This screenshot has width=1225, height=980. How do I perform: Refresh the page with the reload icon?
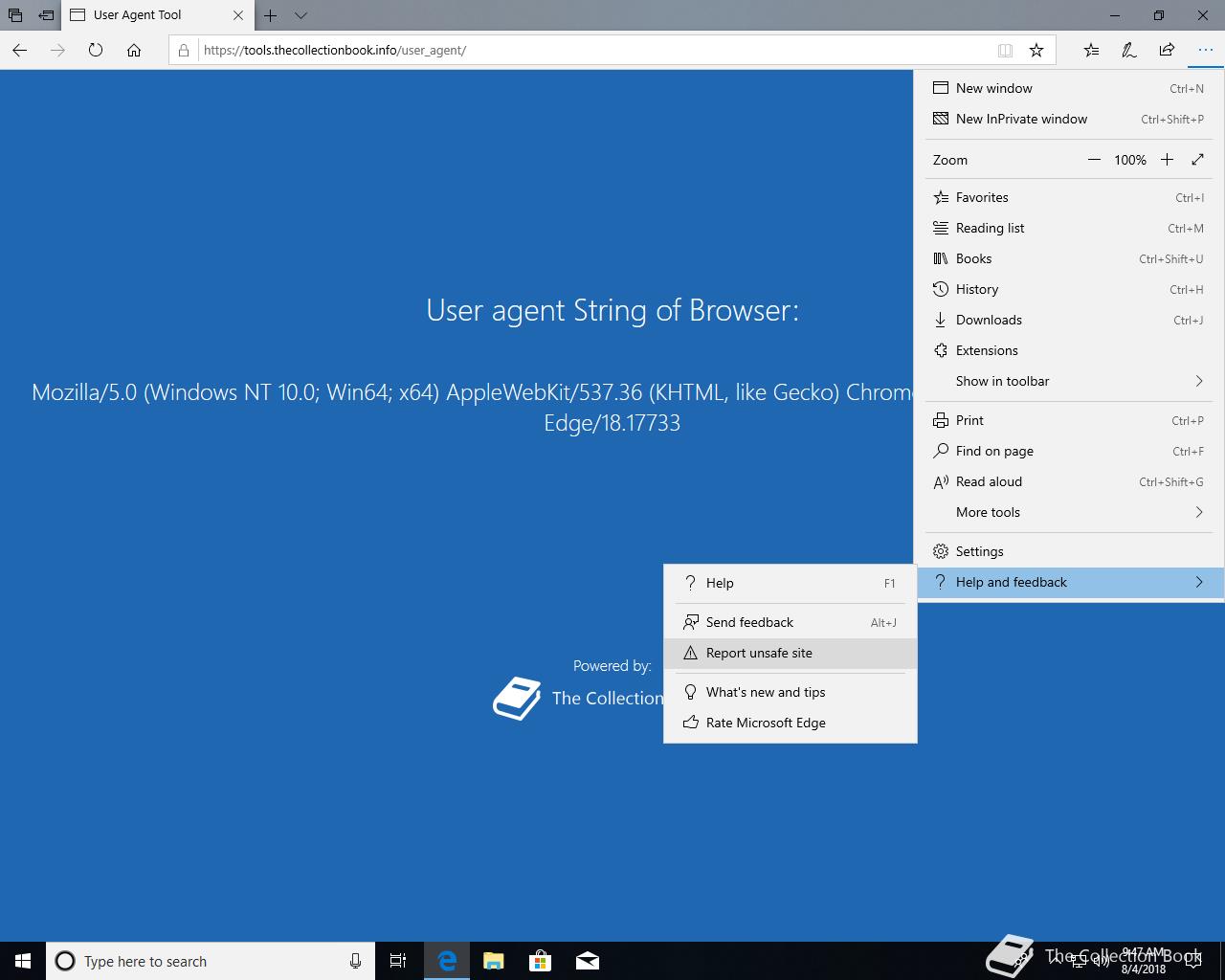(96, 50)
